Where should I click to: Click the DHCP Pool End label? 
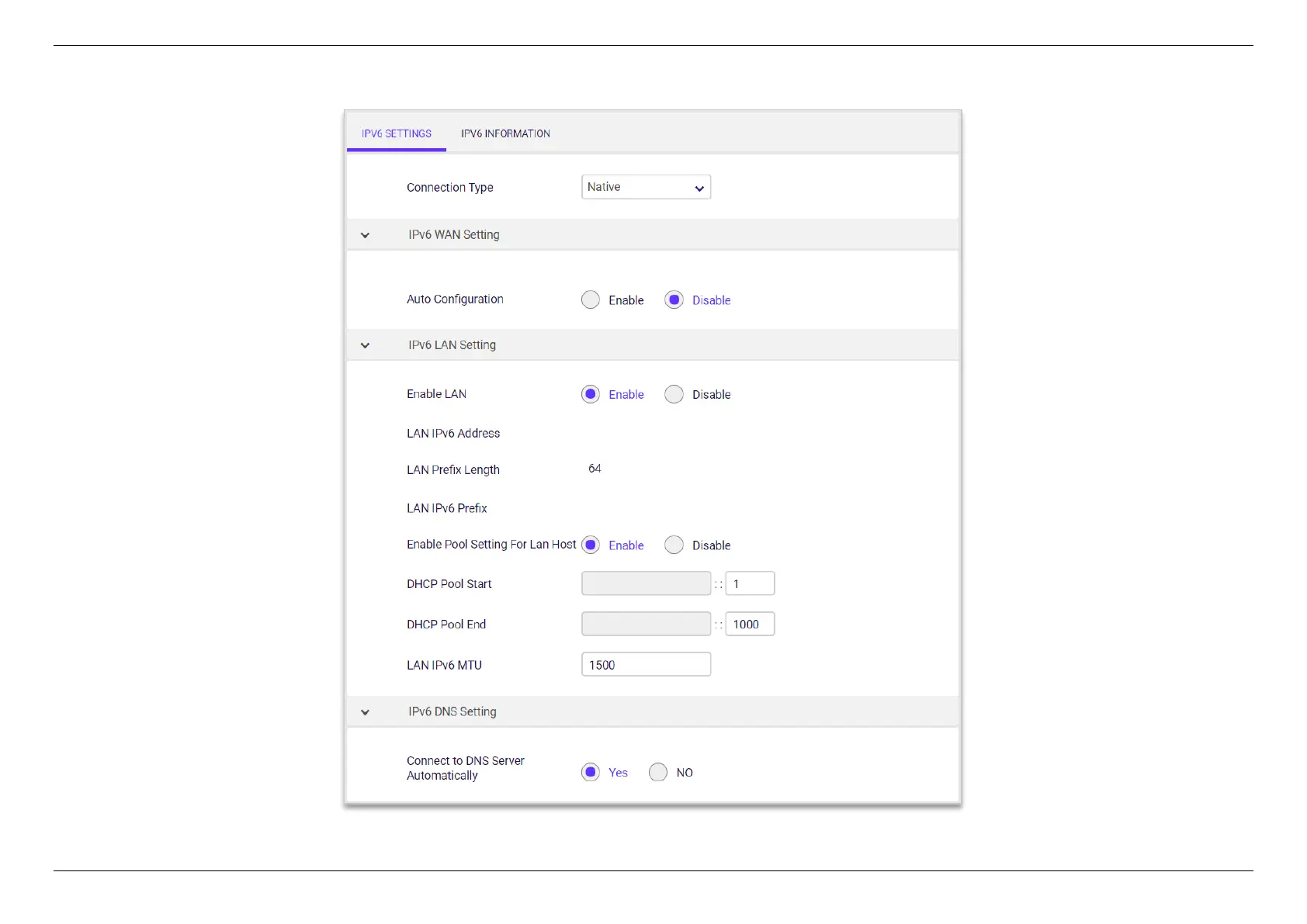(446, 625)
